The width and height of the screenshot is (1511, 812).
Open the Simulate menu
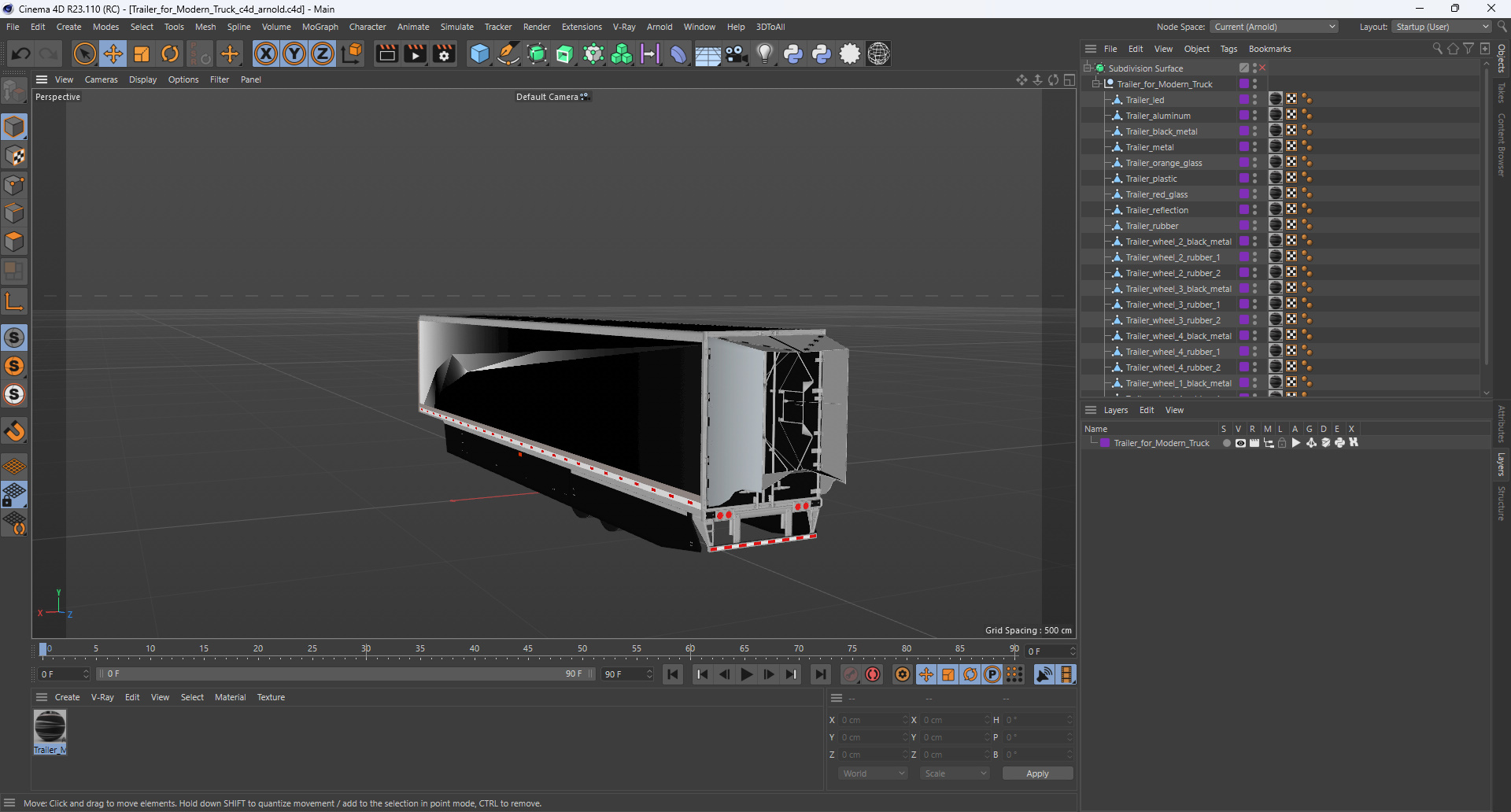pyautogui.click(x=456, y=27)
